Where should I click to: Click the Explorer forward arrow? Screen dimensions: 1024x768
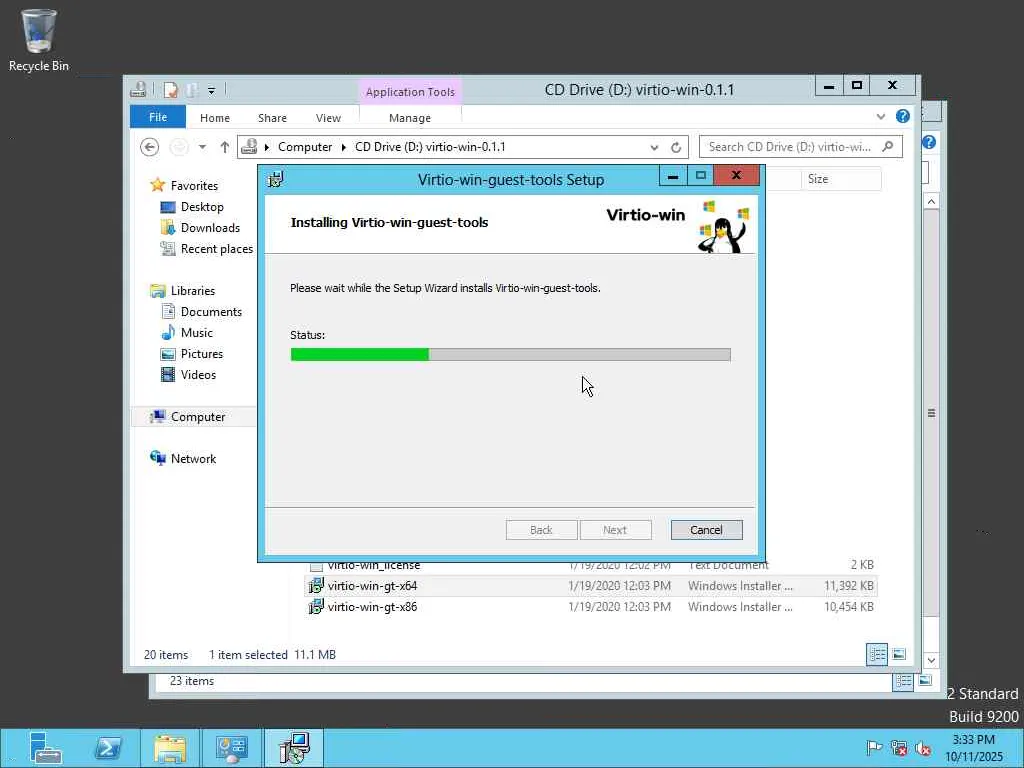tap(178, 147)
